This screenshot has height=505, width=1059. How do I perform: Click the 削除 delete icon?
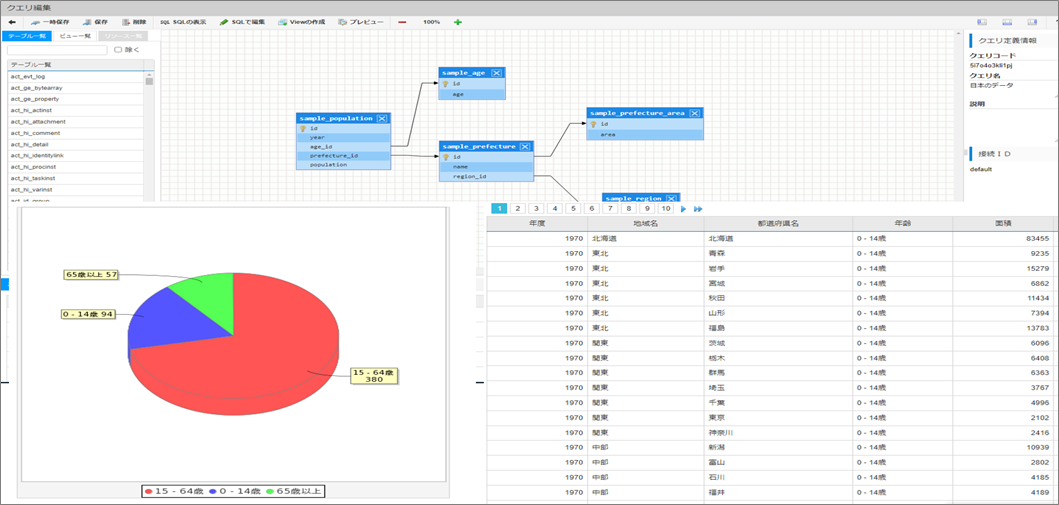click(x=126, y=22)
